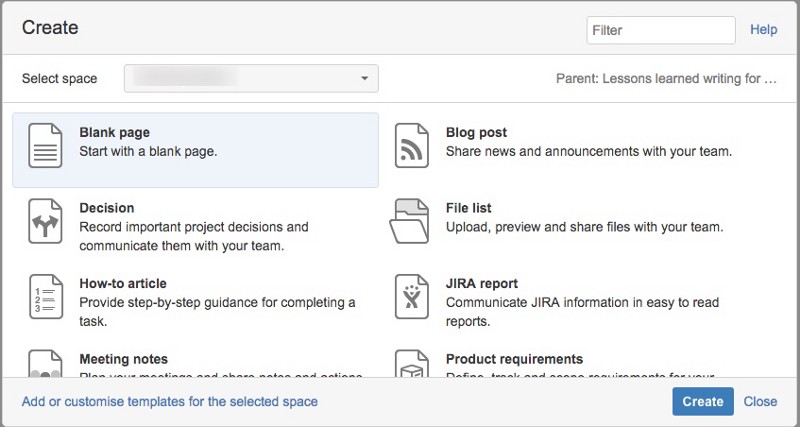Click the Blog post RSS icon
800x427 pixels.
tap(412, 148)
